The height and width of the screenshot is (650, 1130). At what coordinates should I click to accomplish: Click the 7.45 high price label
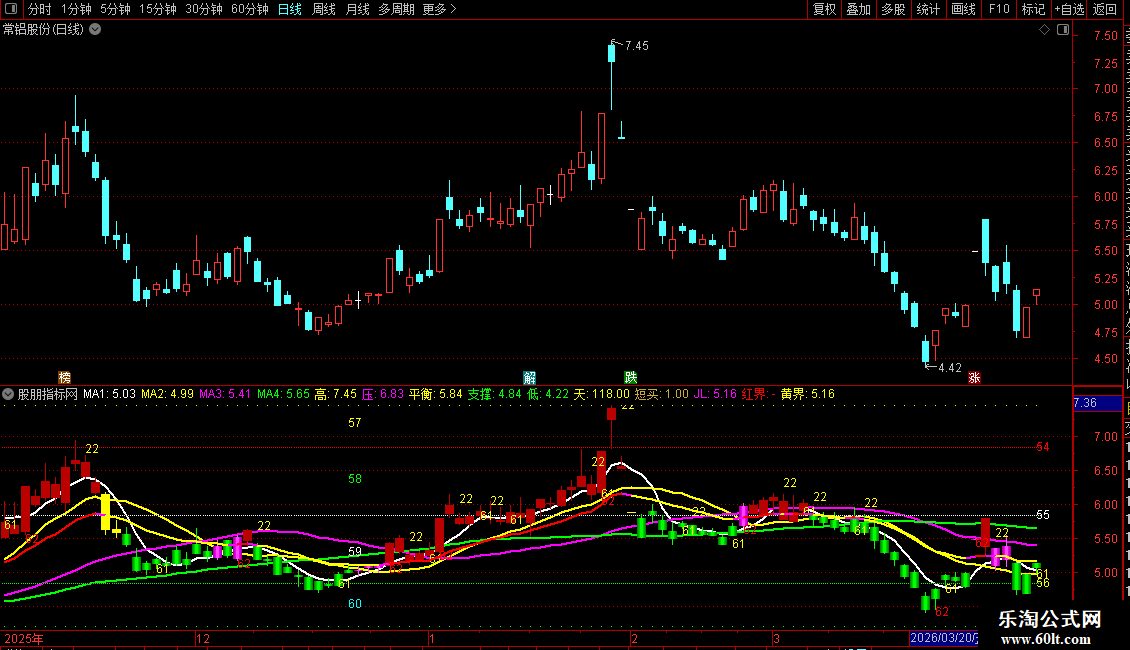(636, 45)
